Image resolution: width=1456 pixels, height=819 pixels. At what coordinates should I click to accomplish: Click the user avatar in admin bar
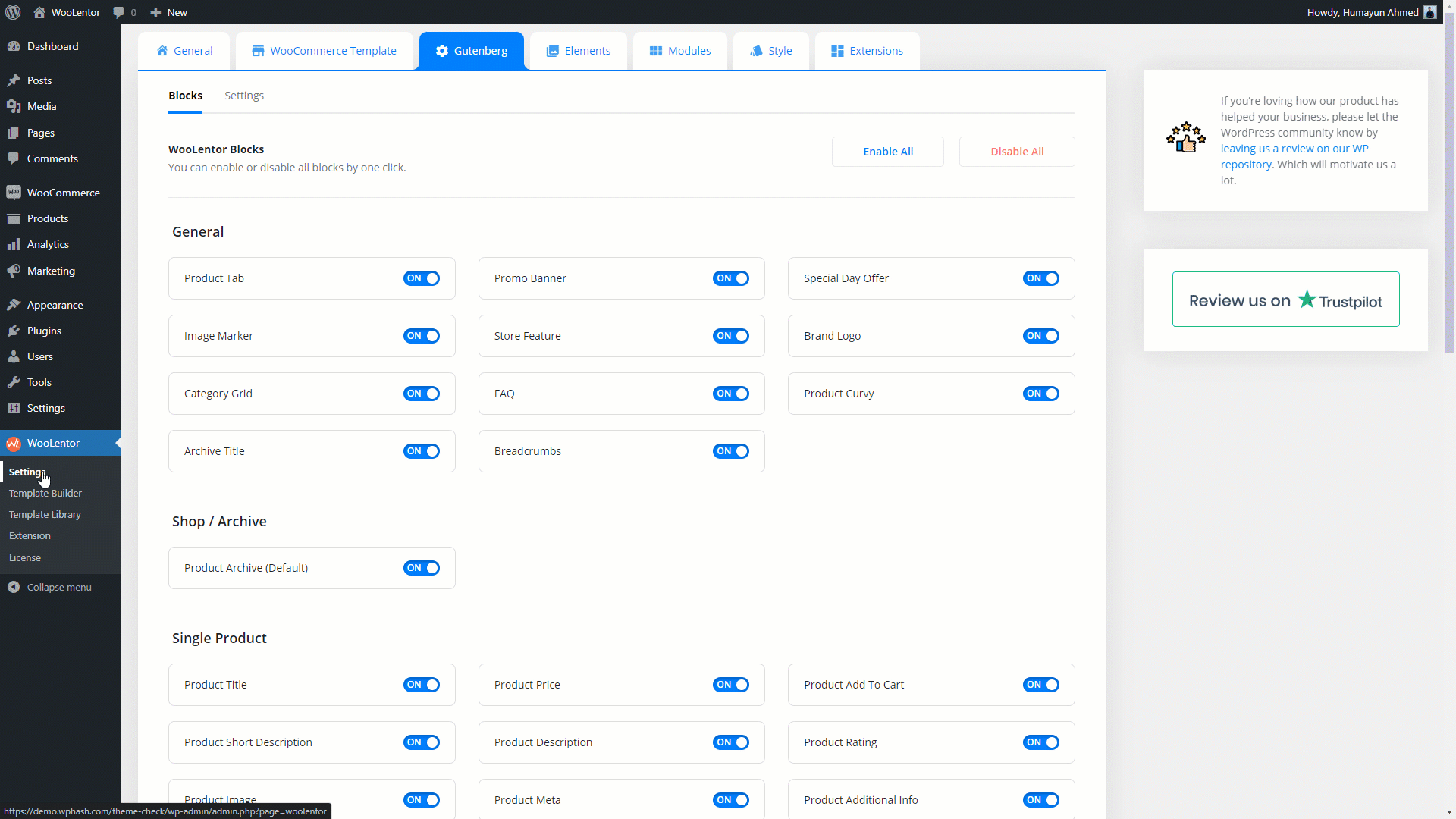pyautogui.click(x=1429, y=12)
